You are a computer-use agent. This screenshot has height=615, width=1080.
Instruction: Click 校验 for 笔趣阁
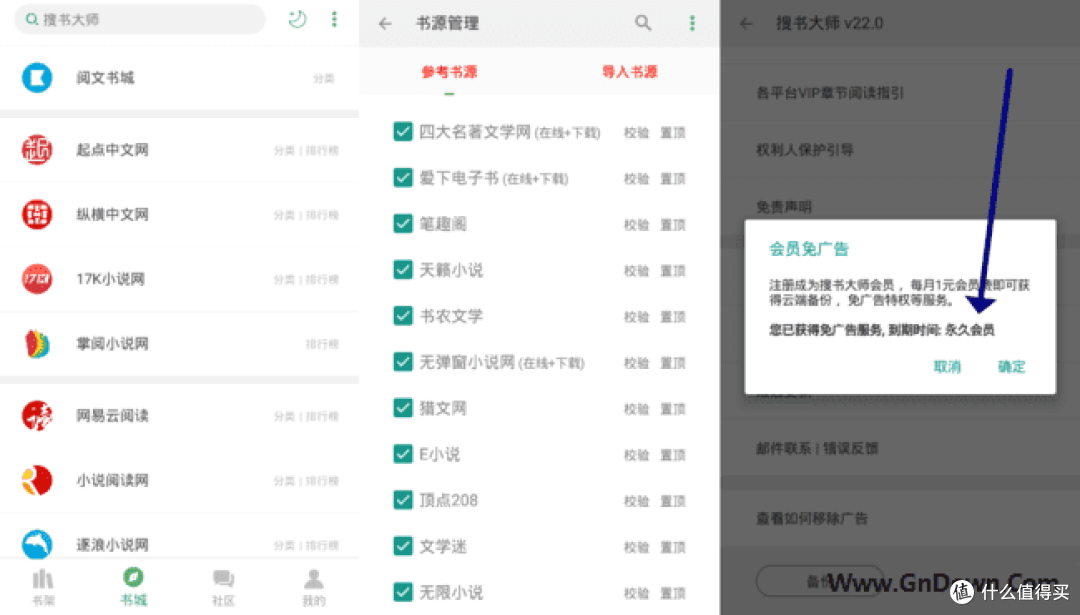tap(636, 225)
